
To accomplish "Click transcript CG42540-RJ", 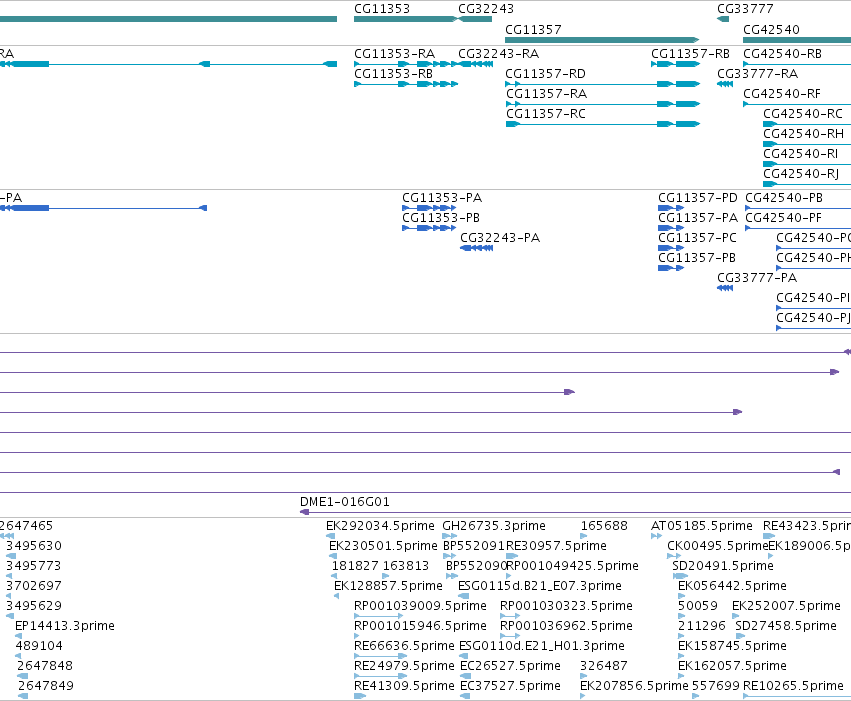I will click(x=807, y=184).
